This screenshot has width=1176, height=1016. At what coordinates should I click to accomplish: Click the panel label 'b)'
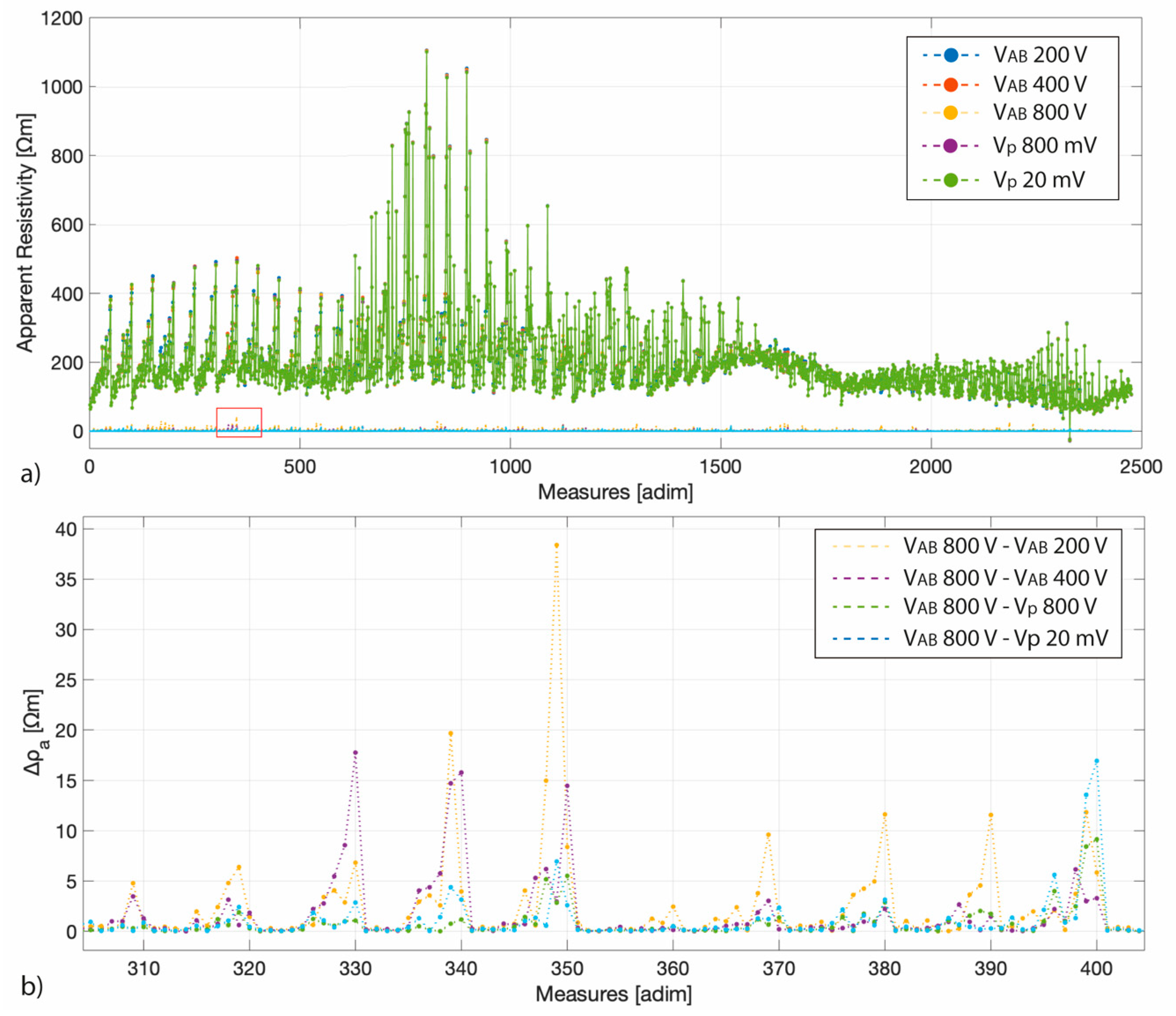click(32, 987)
